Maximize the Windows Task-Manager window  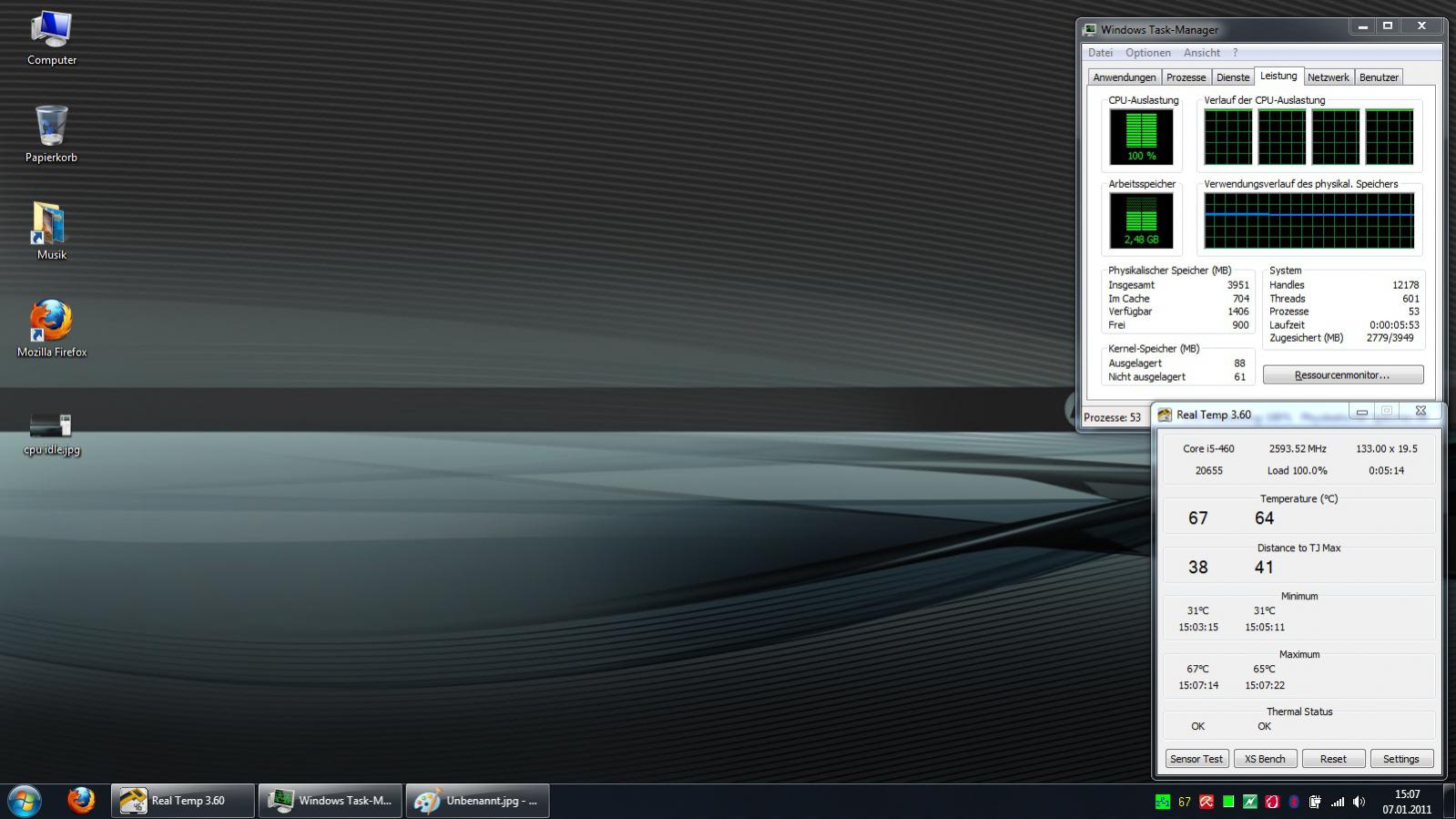[1388, 26]
